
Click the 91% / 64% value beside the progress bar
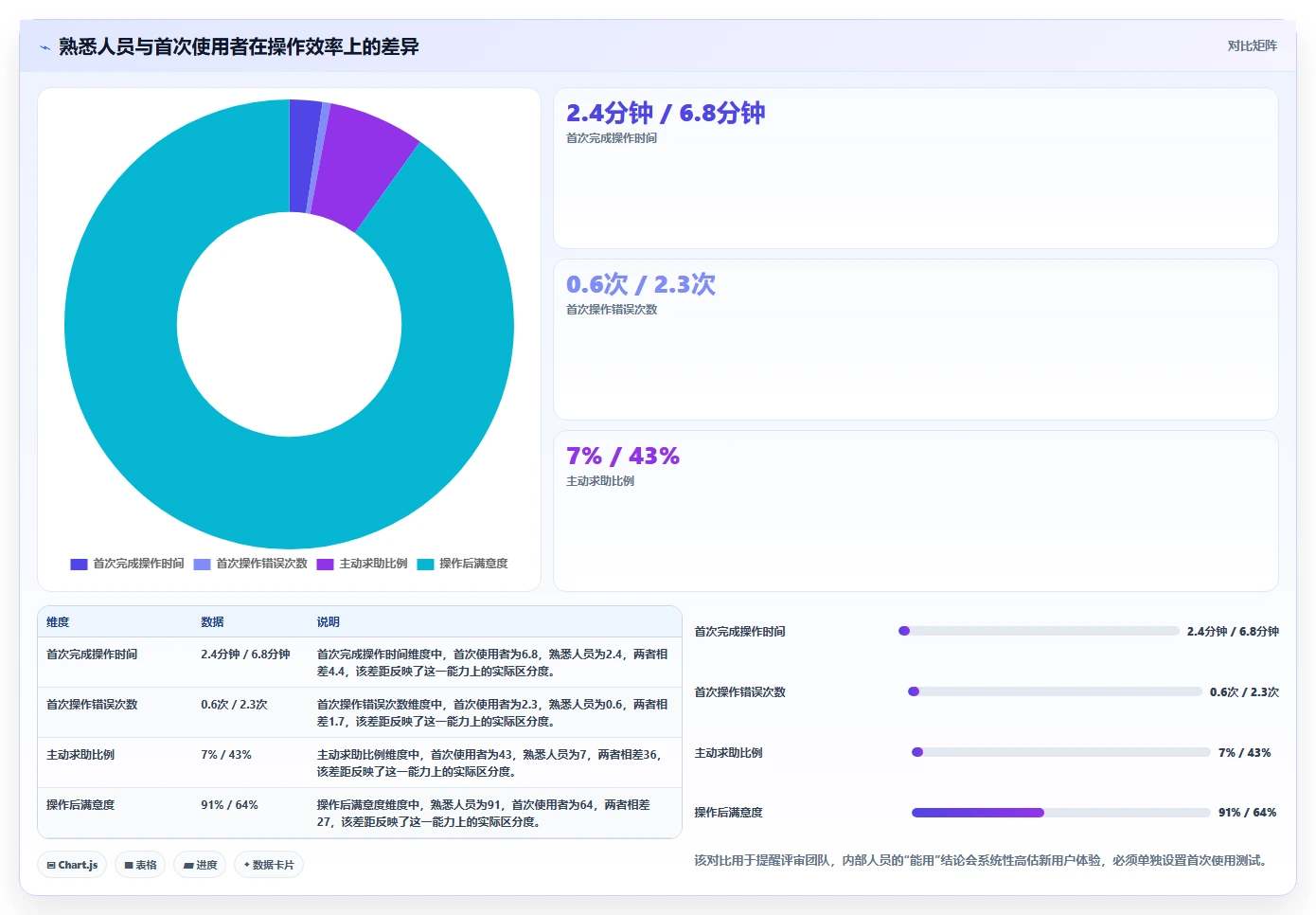click(1248, 813)
